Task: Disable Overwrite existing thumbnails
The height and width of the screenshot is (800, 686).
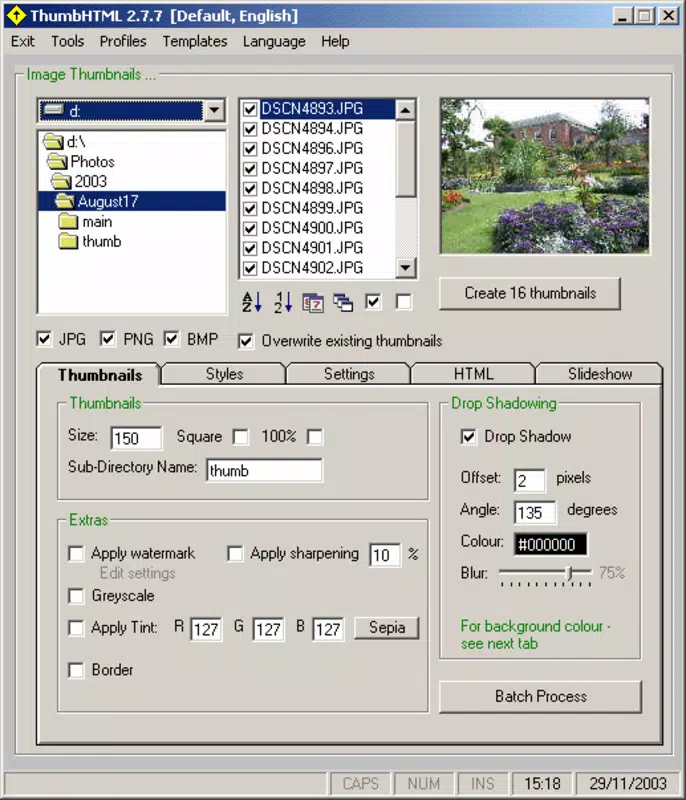Action: click(246, 341)
